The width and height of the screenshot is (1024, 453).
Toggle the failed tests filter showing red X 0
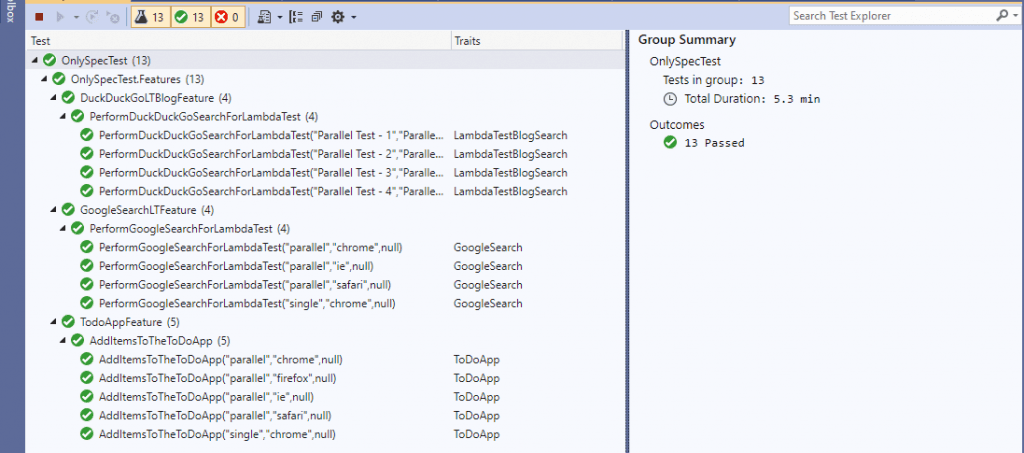(227, 17)
